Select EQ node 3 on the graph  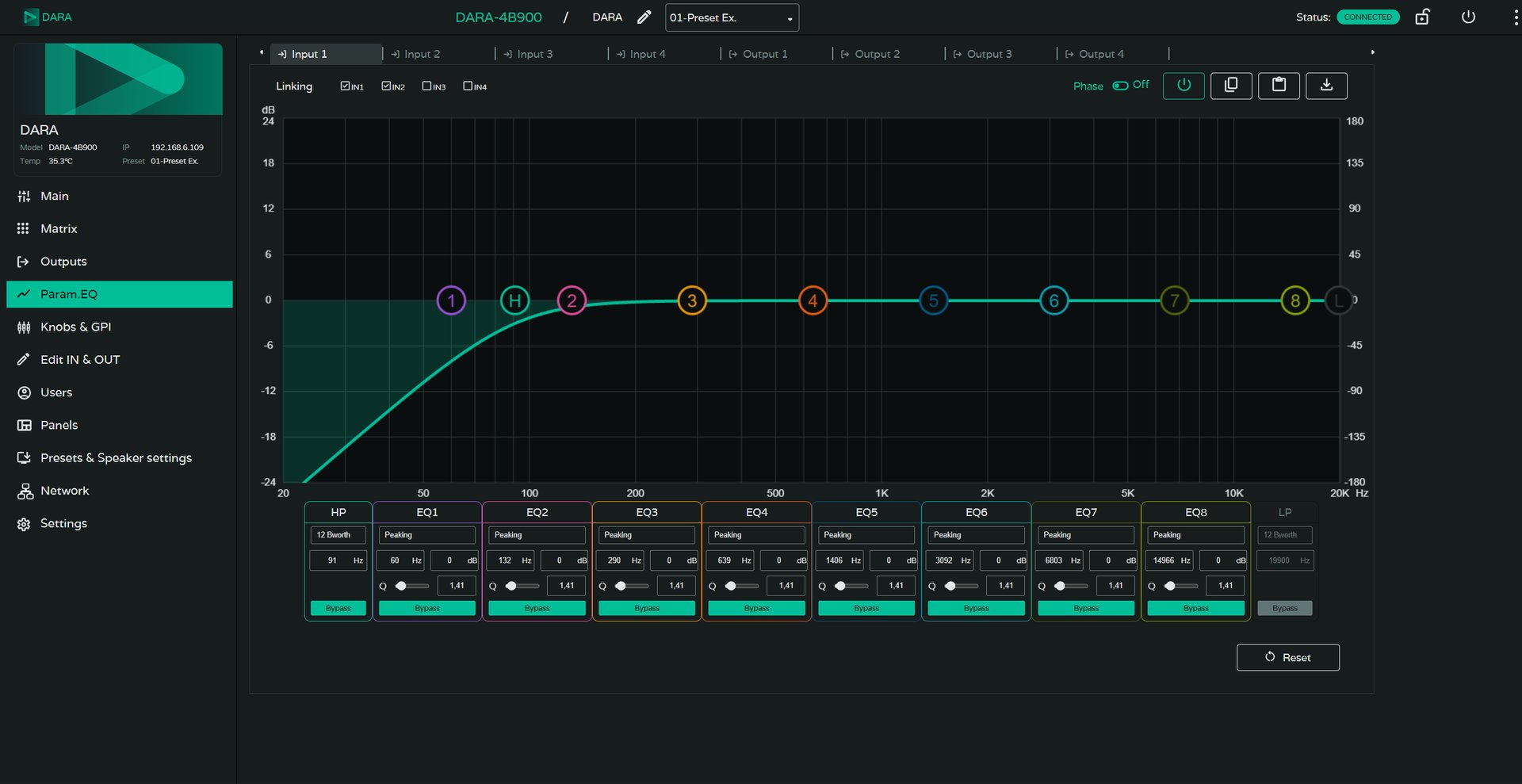click(692, 300)
